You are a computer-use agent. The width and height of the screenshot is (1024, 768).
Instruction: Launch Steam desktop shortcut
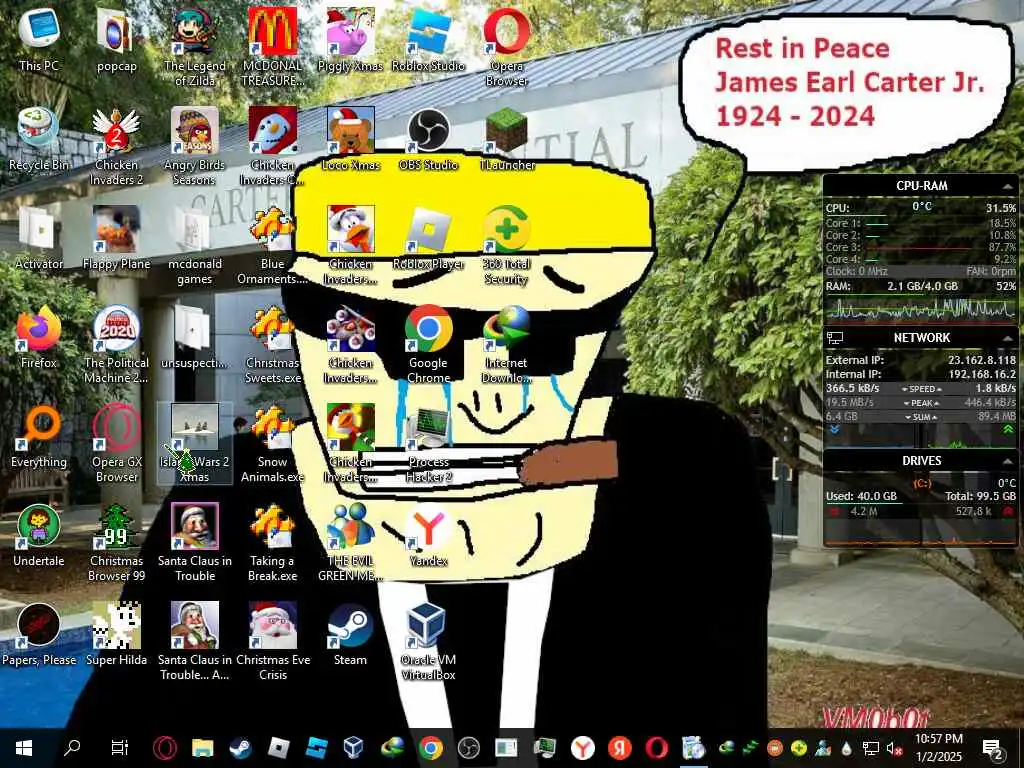[x=351, y=635]
